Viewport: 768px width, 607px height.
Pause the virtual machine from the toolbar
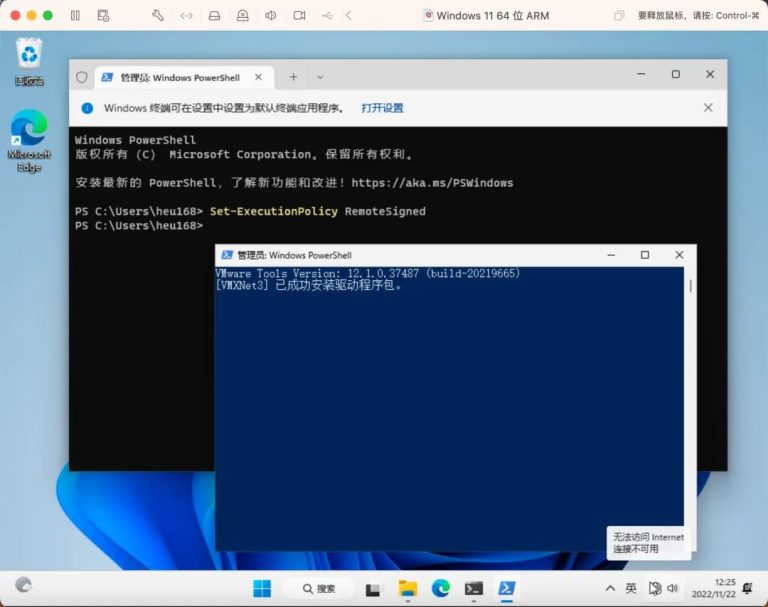pyautogui.click(x=75, y=16)
